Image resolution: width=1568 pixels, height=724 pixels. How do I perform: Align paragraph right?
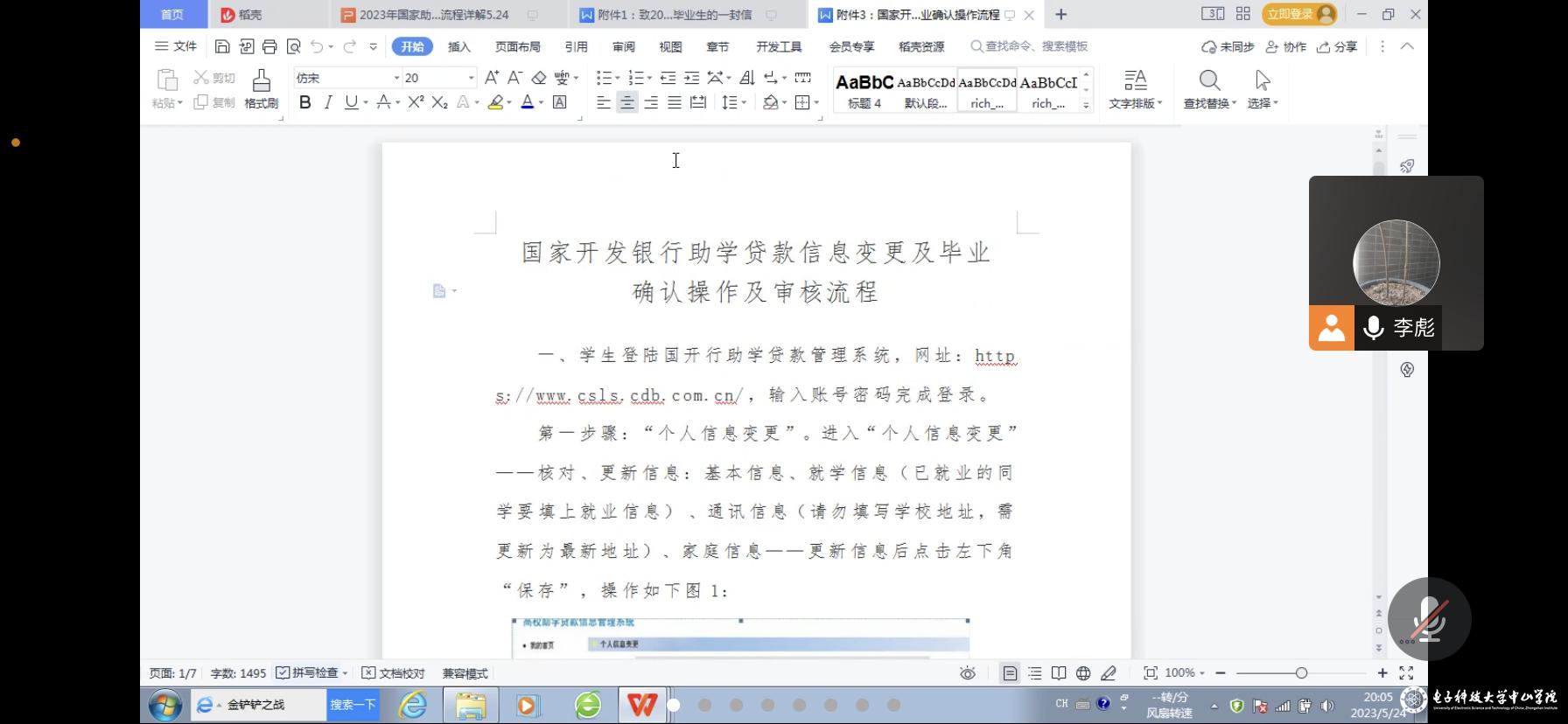[651, 102]
